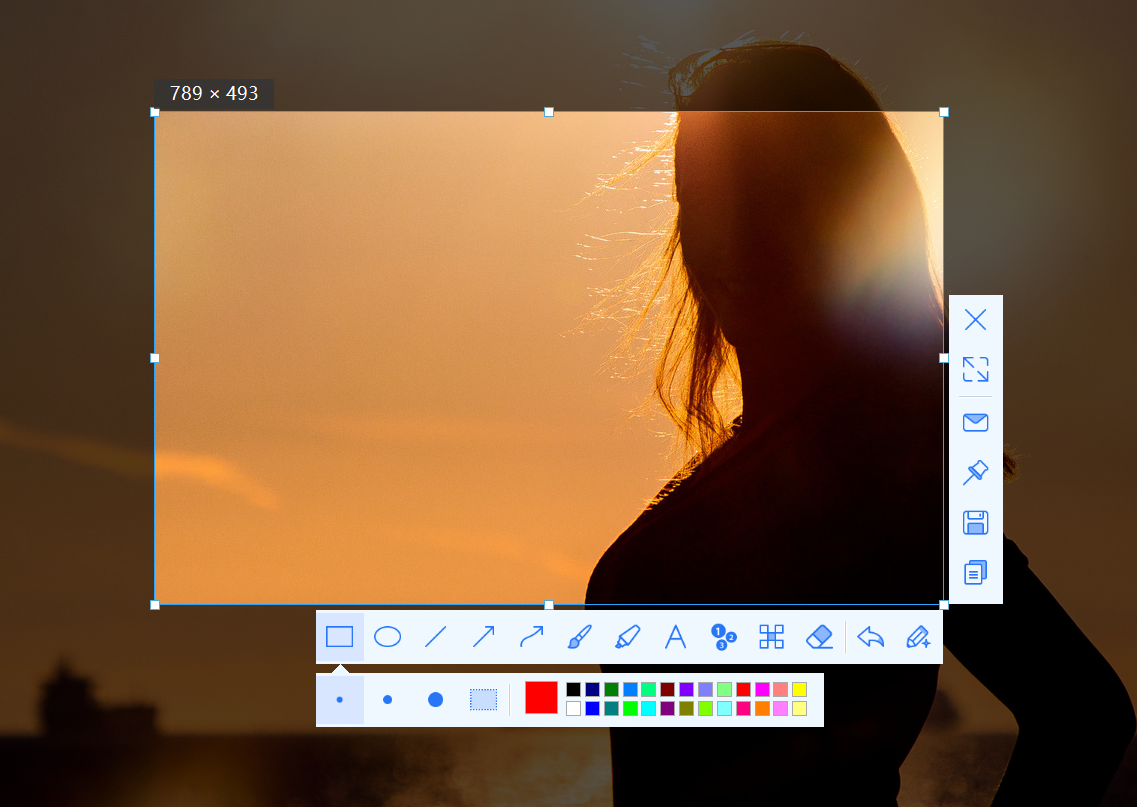Choose the numbered step counter tool
Image resolution: width=1137 pixels, height=807 pixels.
[x=723, y=637]
